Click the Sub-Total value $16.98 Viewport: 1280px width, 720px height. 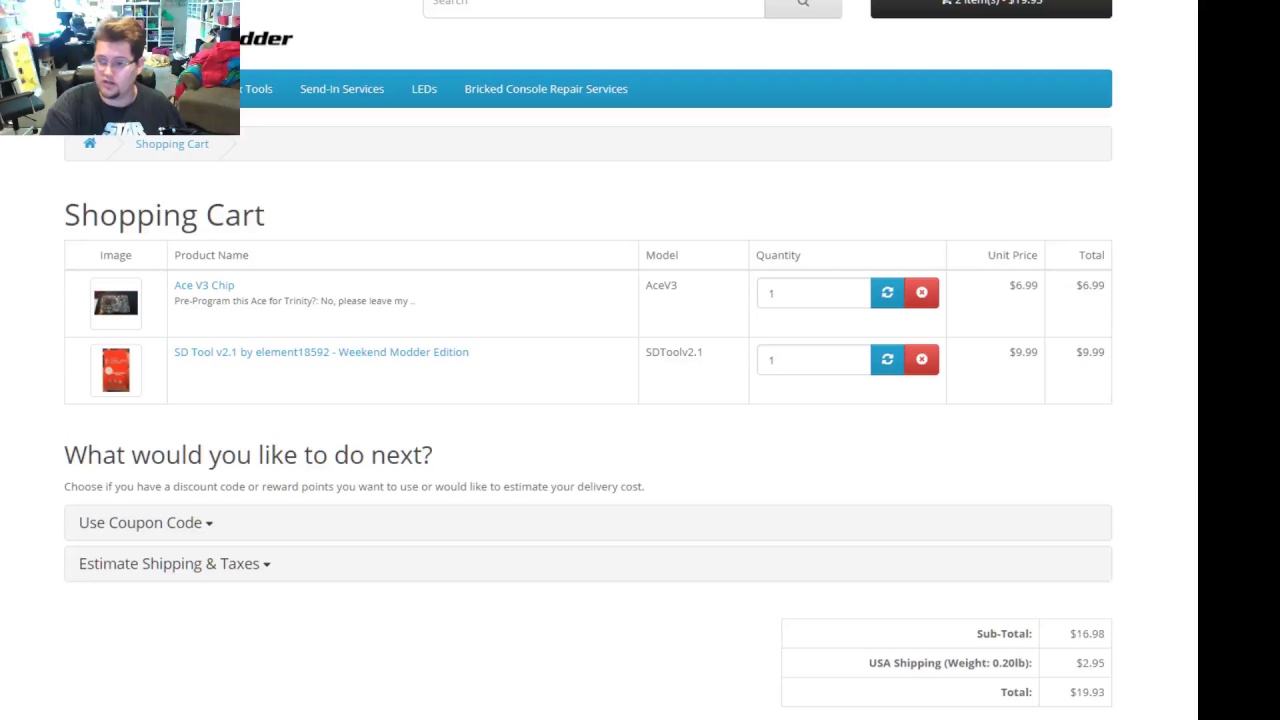pos(1087,634)
